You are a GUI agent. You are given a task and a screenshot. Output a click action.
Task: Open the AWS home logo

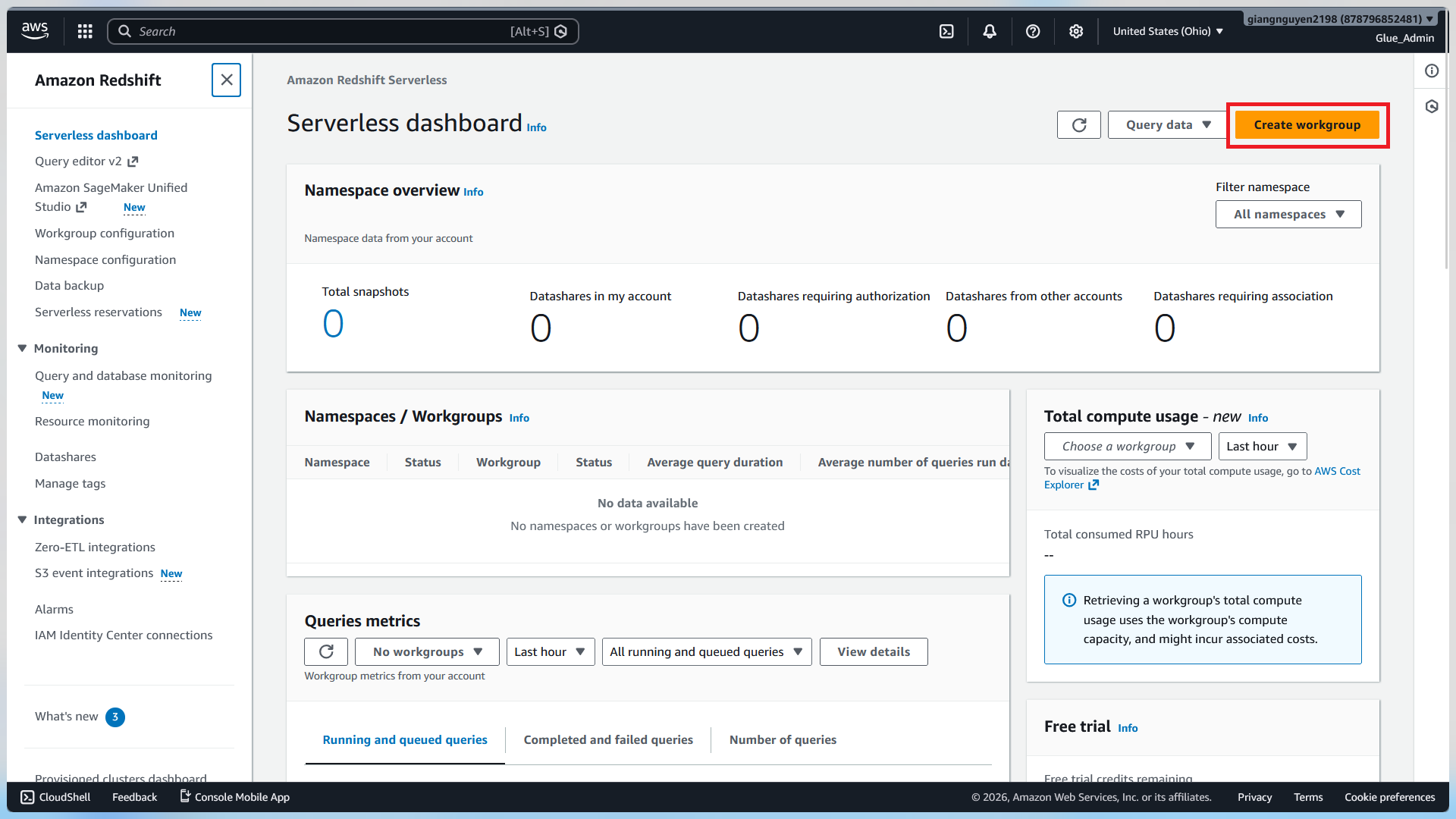pyautogui.click(x=35, y=31)
